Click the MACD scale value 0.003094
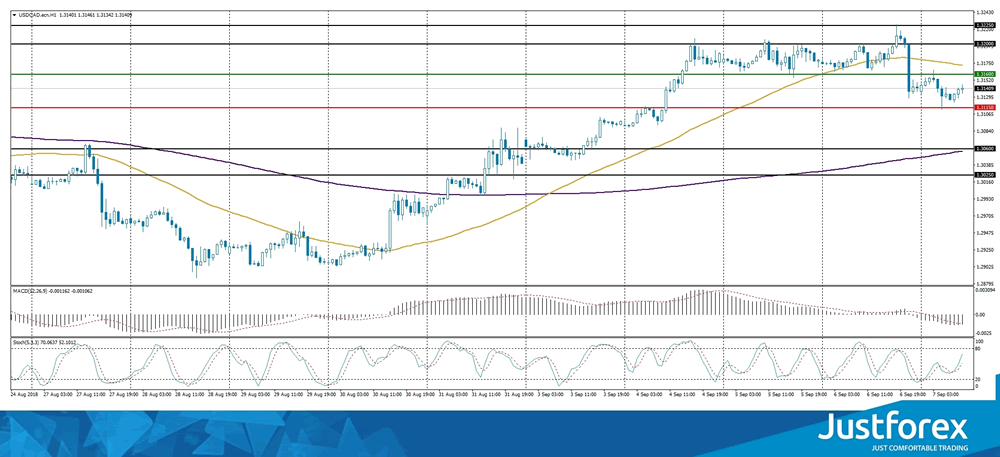 click(x=983, y=291)
